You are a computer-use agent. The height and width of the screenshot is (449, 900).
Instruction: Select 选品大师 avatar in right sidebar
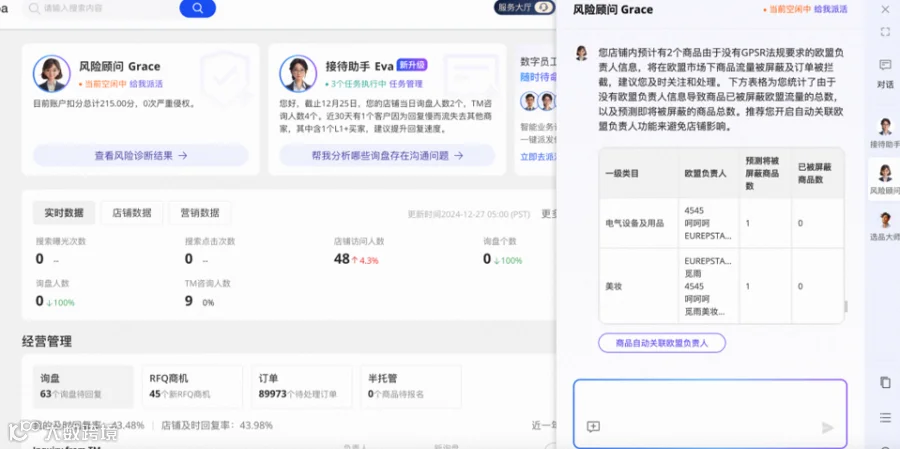(x=885, y=226)
